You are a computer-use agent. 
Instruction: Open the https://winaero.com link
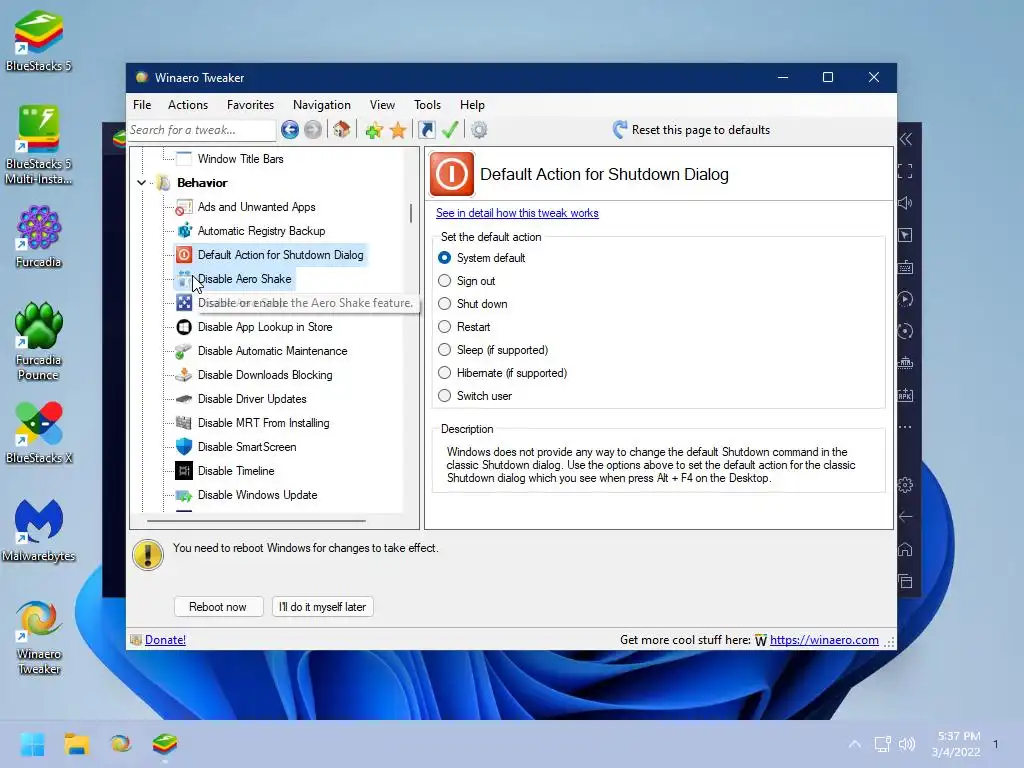tap(824, 640)
